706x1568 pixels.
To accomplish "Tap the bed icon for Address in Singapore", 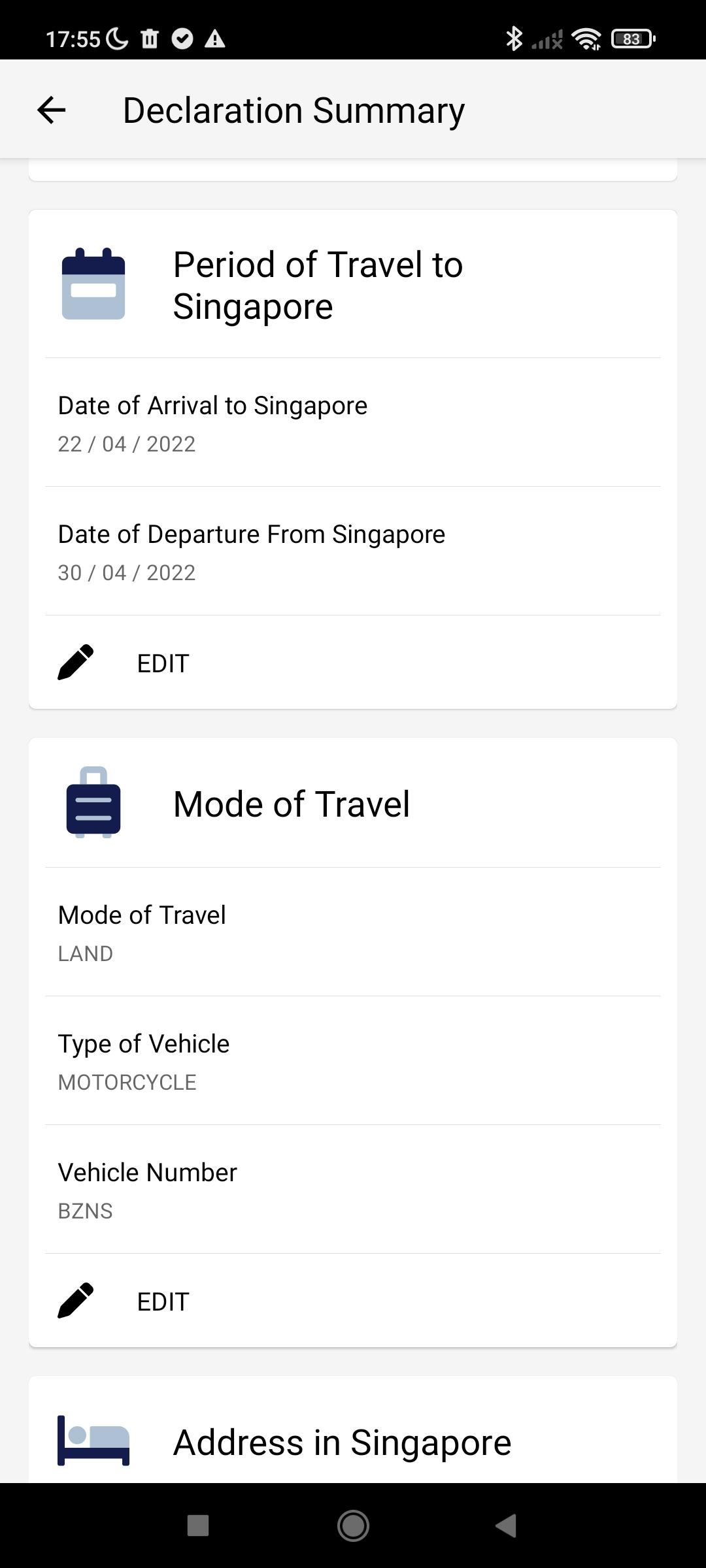I will click(93, 1441).
